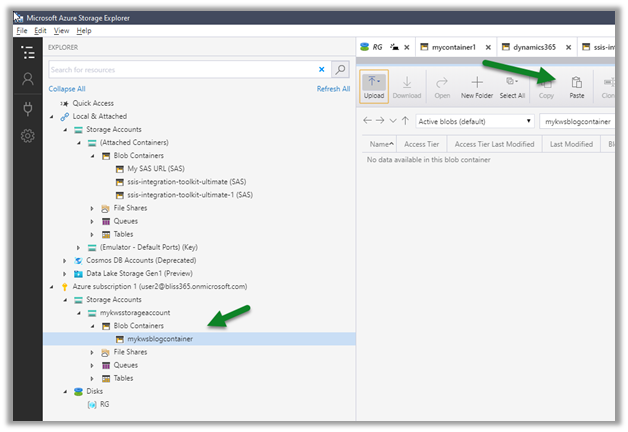Click the Collapse All link
628x432 pixels.
[x=66, y=89]
